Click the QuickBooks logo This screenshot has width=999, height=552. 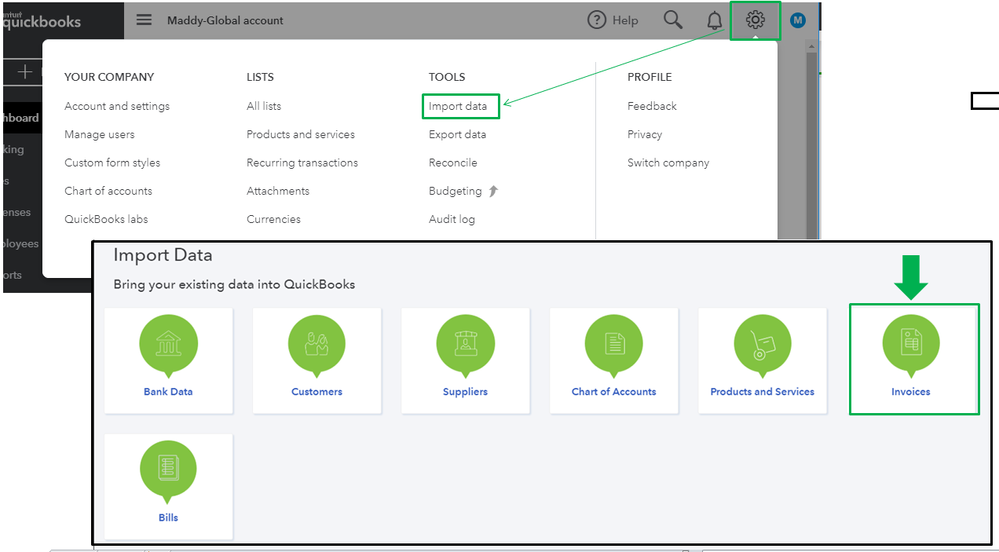point(41,19)
